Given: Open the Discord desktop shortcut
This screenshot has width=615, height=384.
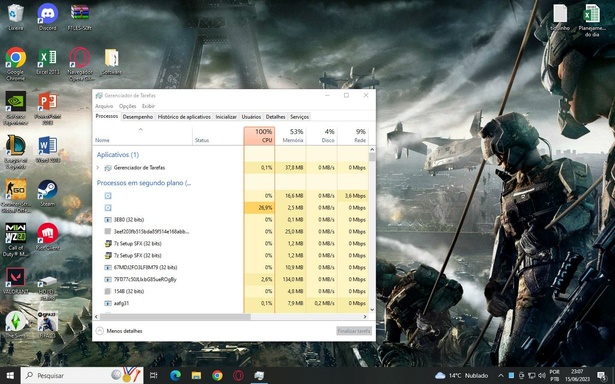Looking at the screenshot, I should (47, 17).
